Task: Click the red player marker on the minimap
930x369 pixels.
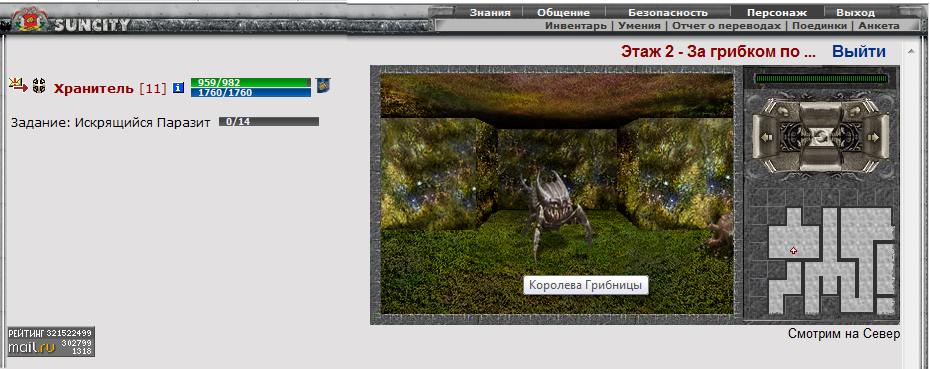Action: pos(794,251)
